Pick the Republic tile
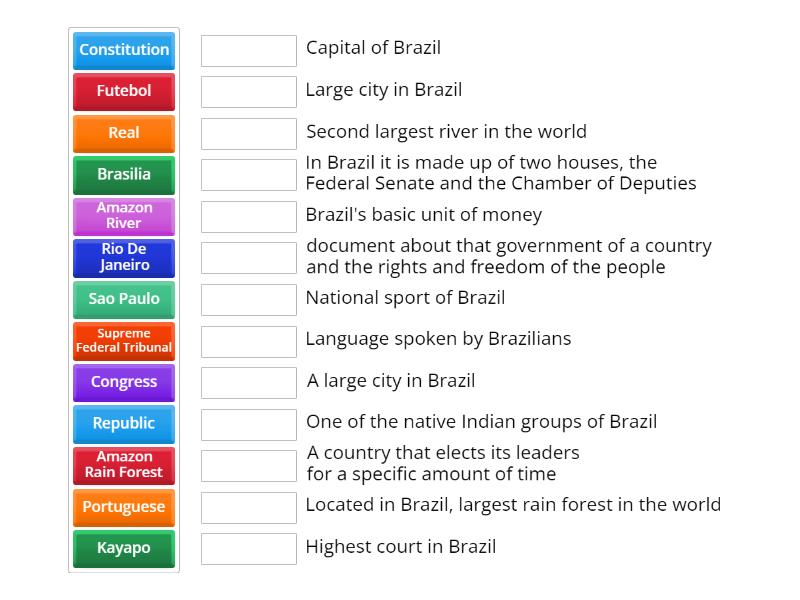Image resolution: width=800 pixels, height=600 pixels. pos(123,424)
